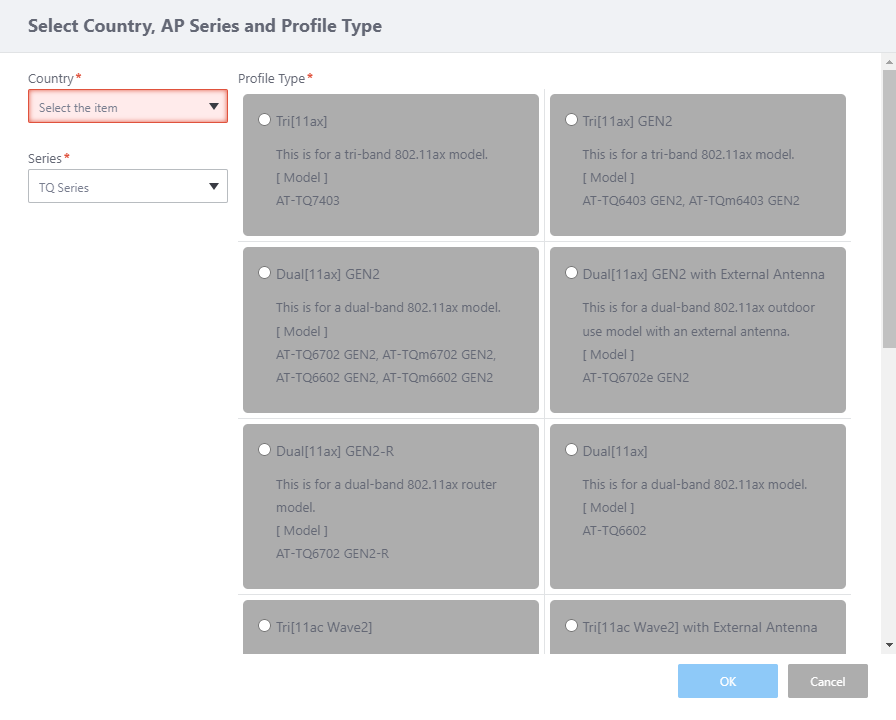Click the Cancel button

[x=827, y=681]
